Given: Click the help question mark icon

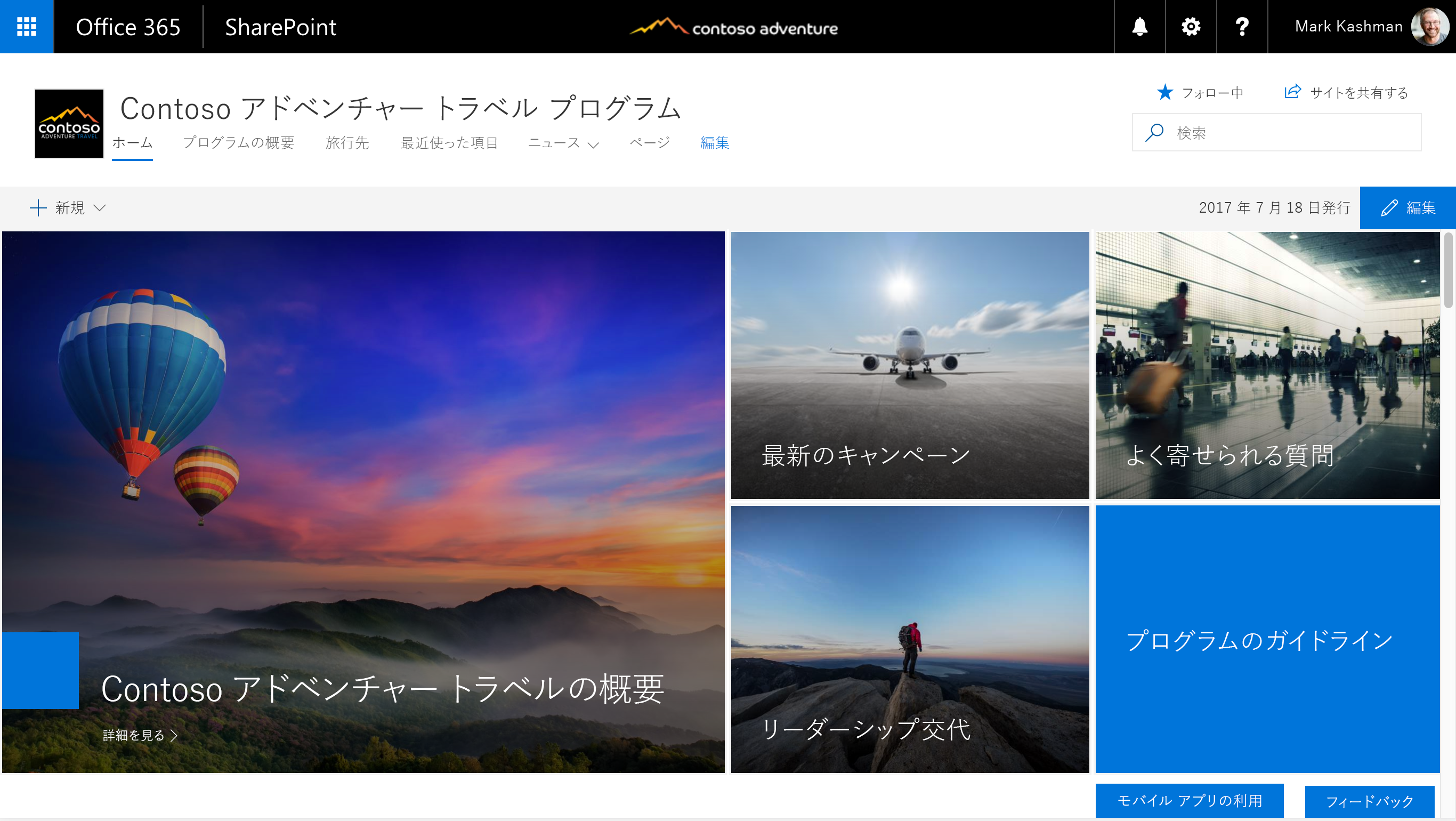Looking at the screenshot, I should pos(1243,27).
